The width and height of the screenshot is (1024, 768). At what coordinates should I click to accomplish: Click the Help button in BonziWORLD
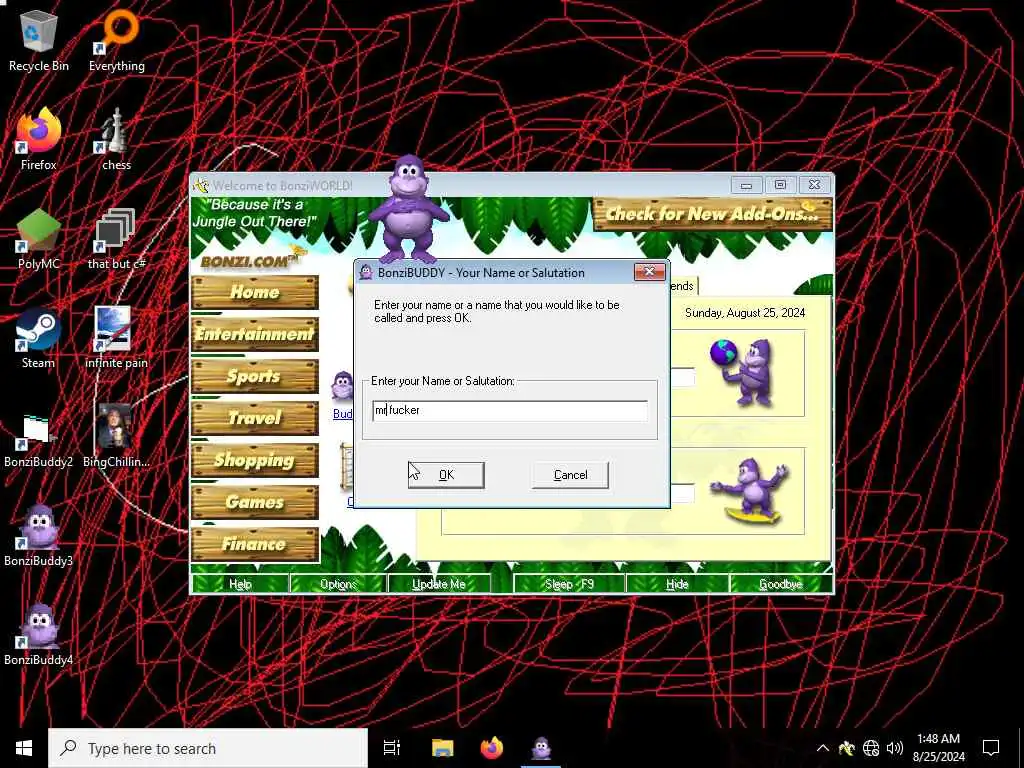point(240,584)
